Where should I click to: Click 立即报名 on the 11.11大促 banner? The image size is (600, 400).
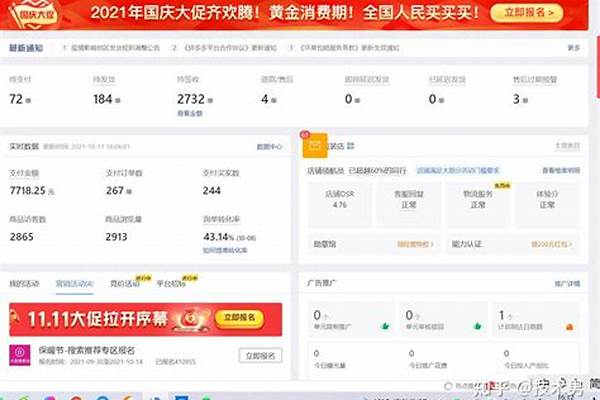tap(239, 317)
